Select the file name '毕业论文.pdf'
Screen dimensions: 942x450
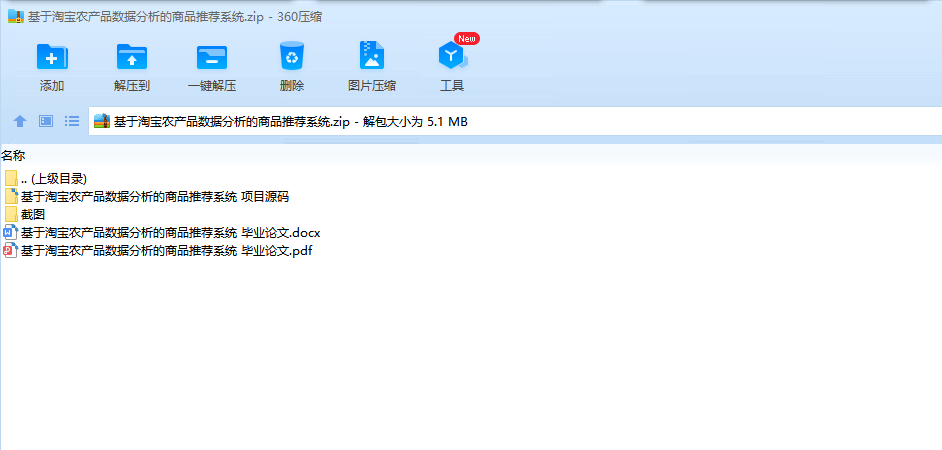[x=166, y=251]
